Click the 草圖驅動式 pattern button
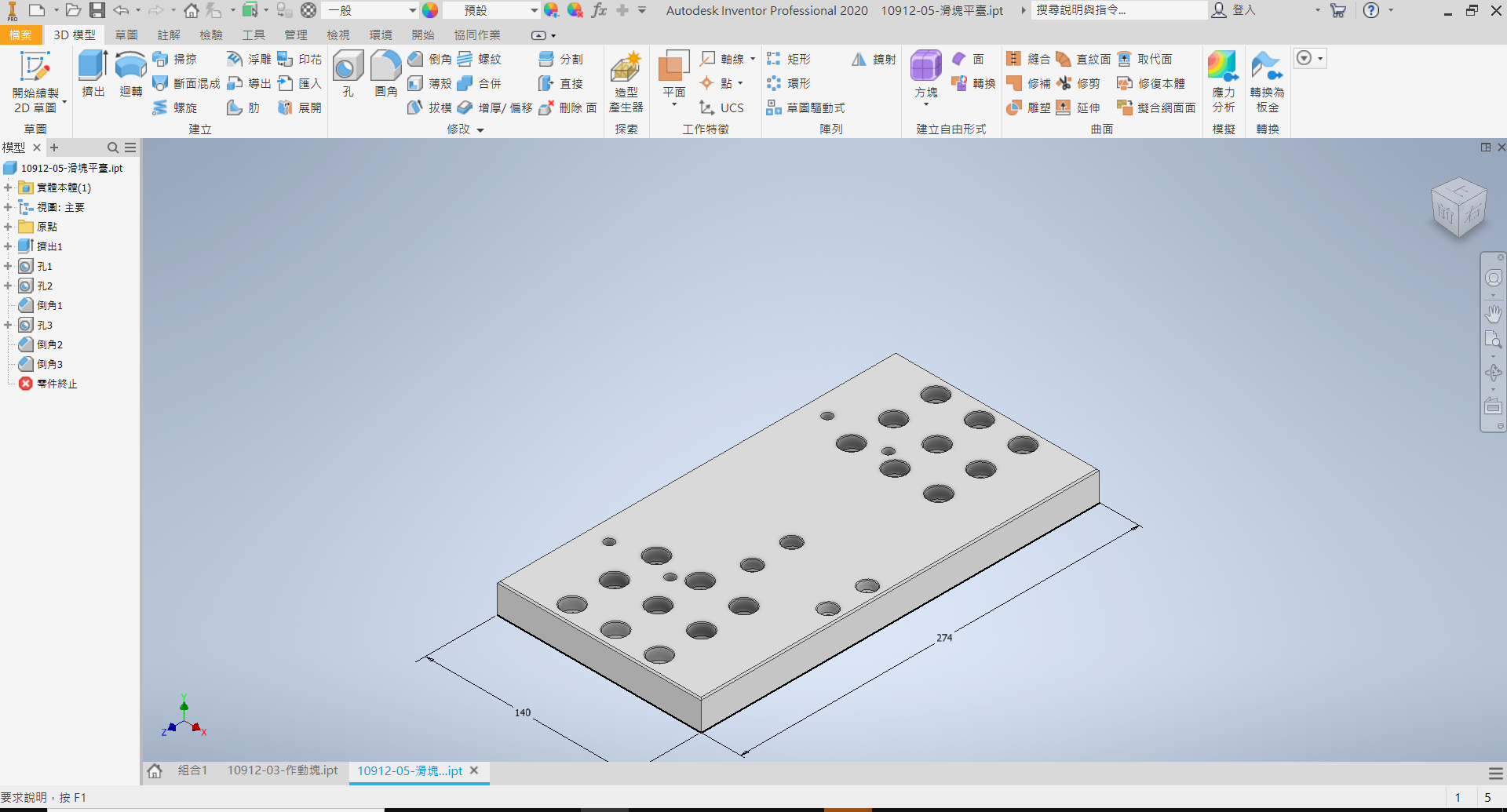The image size is (1507, 812). coord(806,108)
